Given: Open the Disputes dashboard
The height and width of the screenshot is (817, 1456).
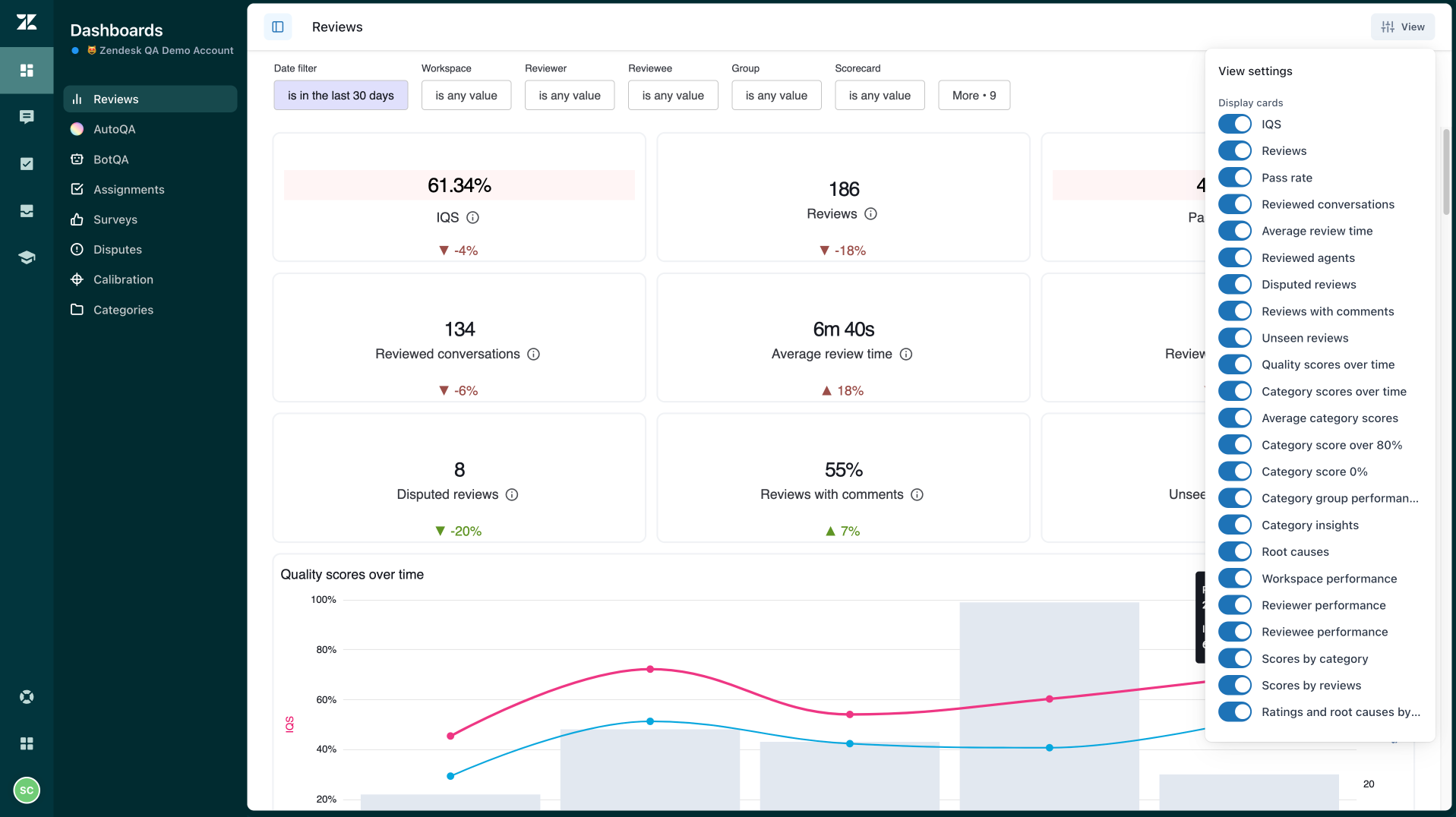Looking at the screenshot, I should point(150,249).
